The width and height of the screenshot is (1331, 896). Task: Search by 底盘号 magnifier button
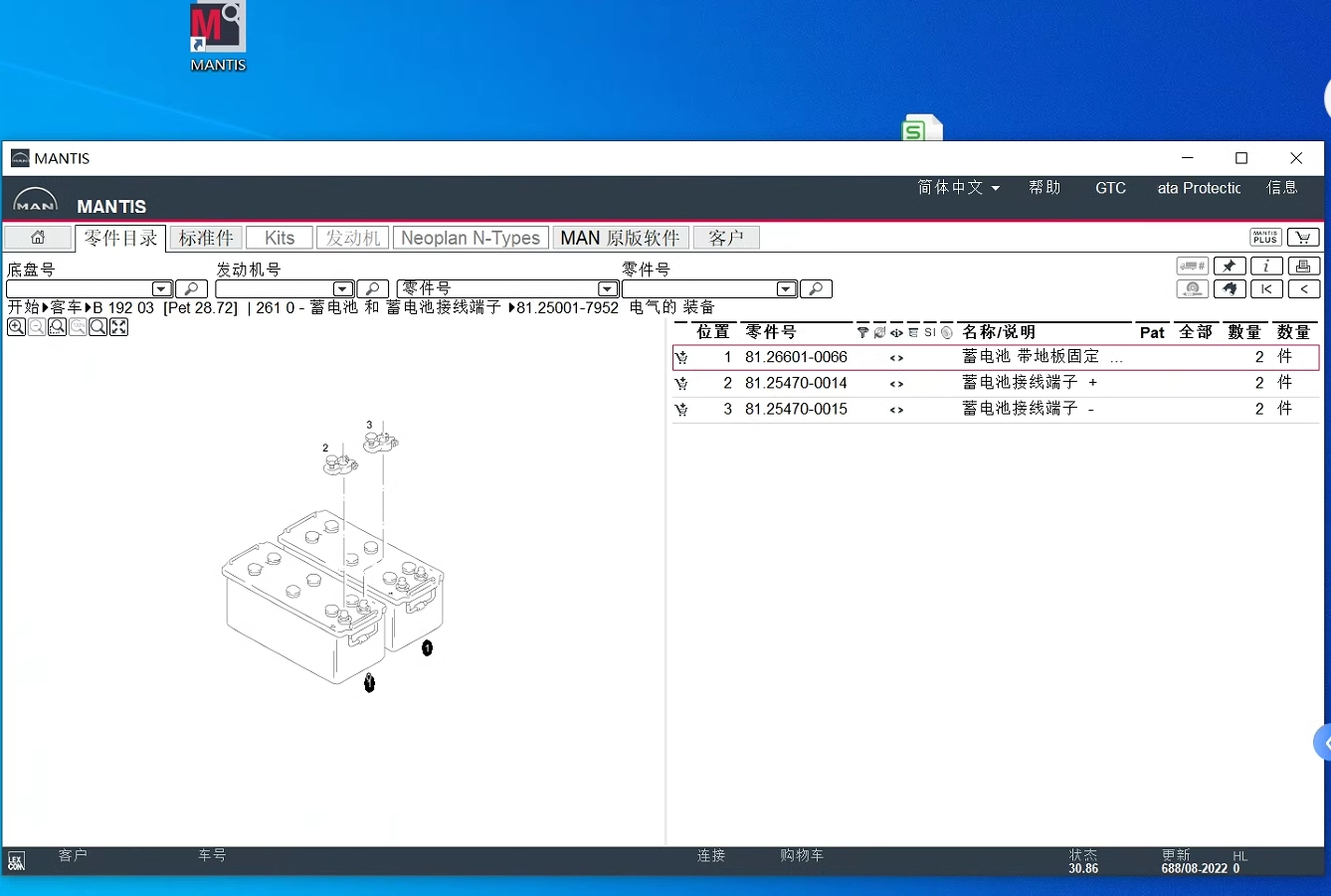(191, 288)
